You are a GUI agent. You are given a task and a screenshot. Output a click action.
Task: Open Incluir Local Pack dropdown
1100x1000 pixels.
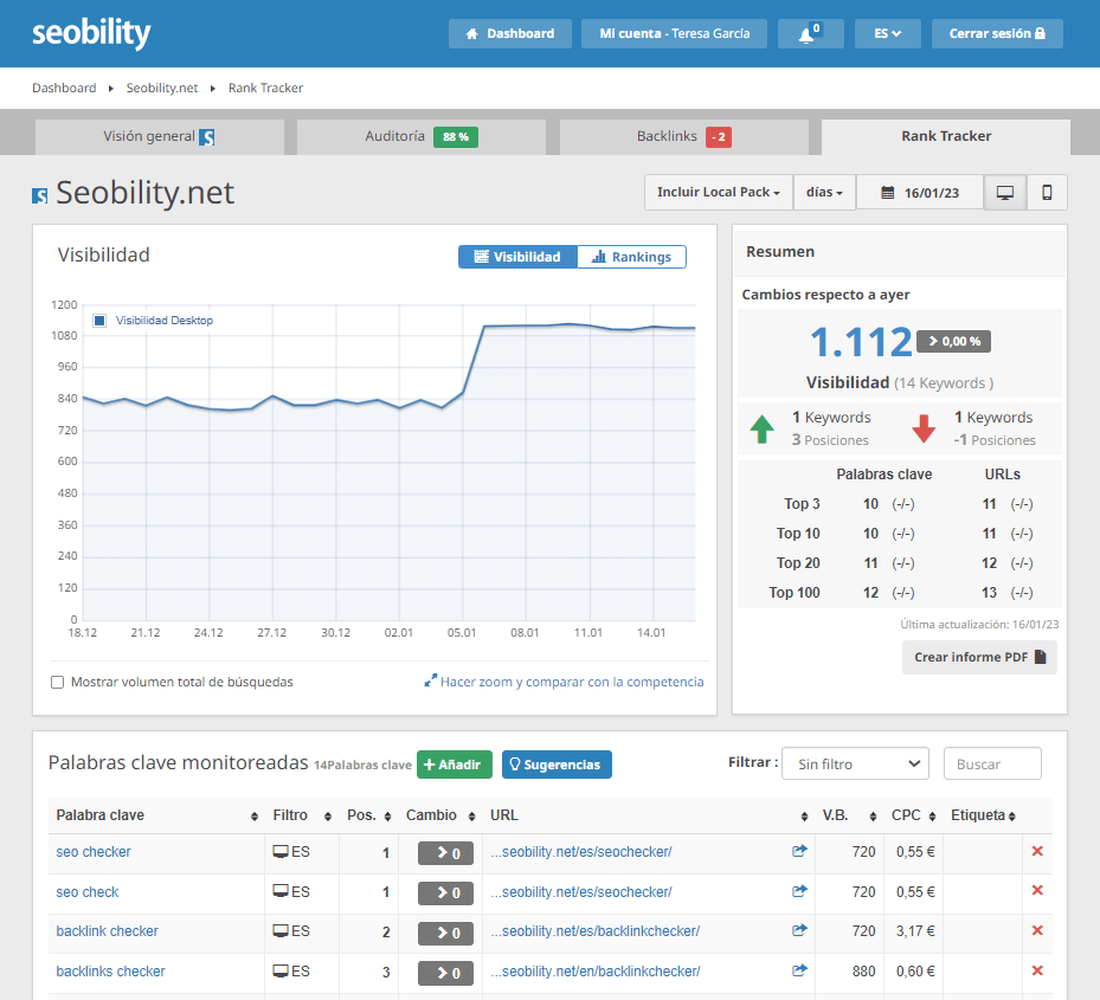[x=718, y=192]
